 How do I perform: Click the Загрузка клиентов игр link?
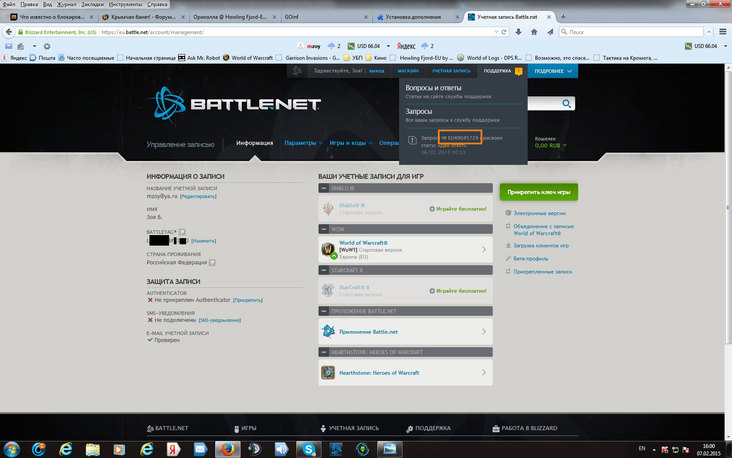coord(541,245)
